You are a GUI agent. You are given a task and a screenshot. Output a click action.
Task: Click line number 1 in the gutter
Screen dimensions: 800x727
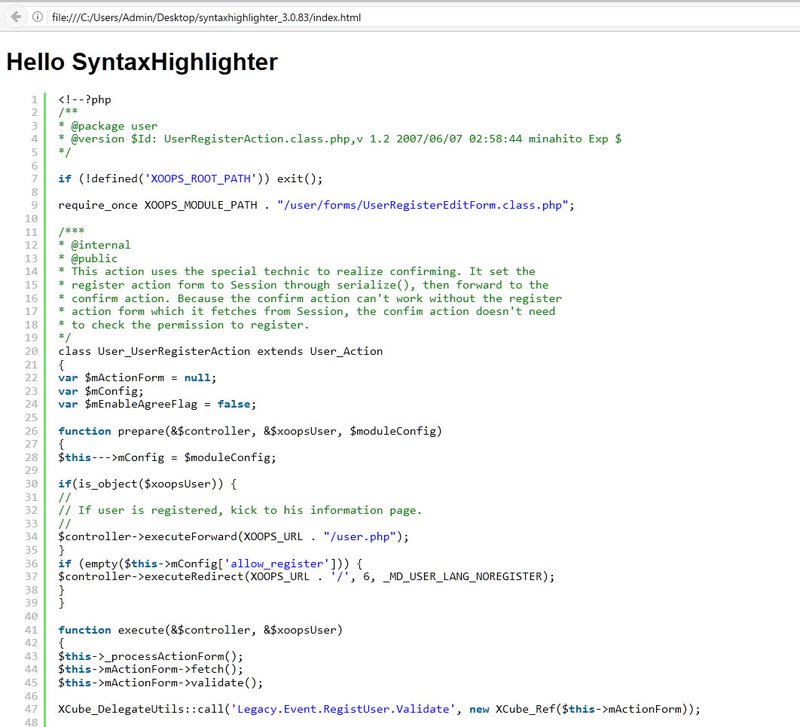tap(34, 99)
